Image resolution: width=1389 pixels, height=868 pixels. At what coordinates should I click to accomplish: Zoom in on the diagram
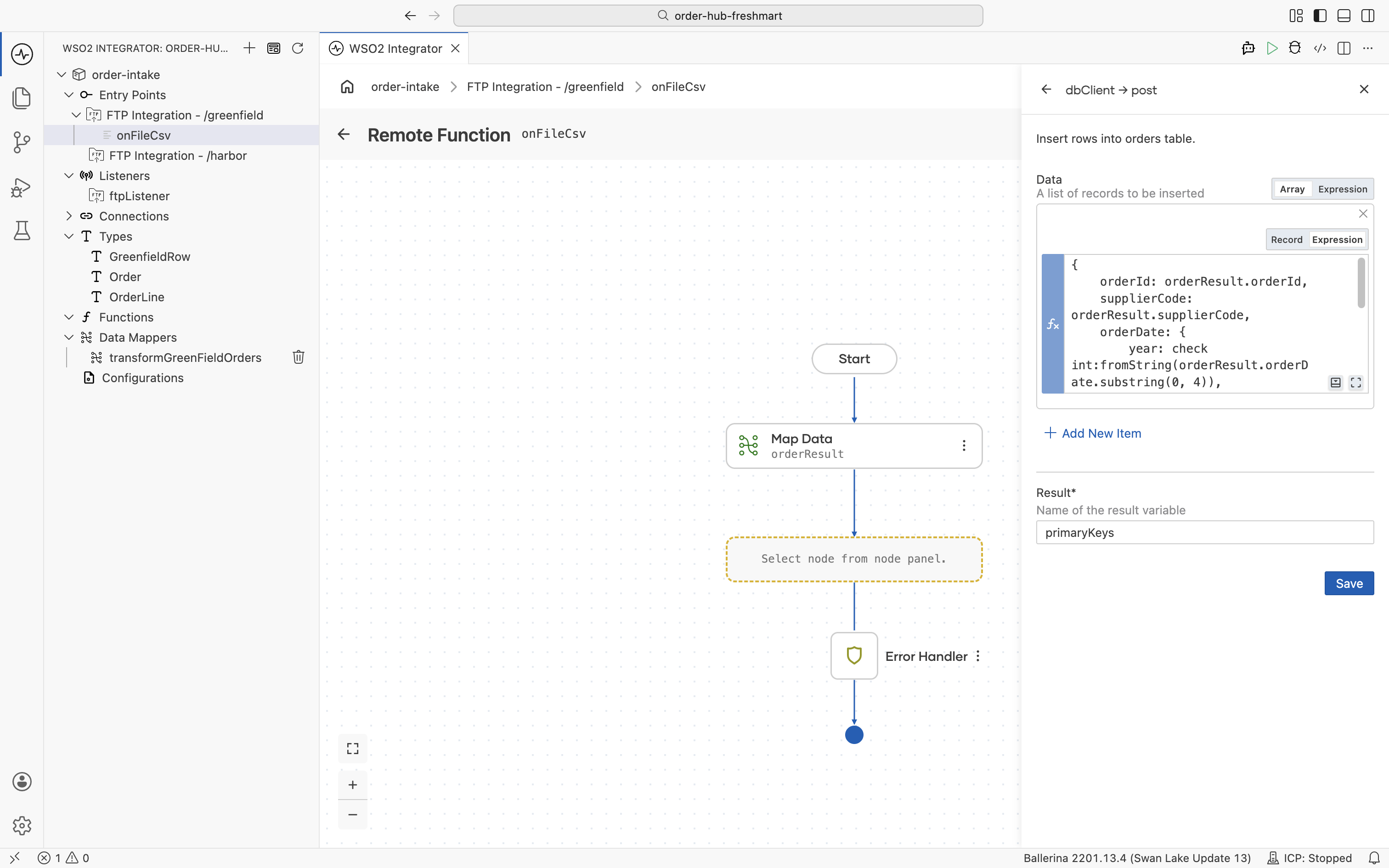352,785
